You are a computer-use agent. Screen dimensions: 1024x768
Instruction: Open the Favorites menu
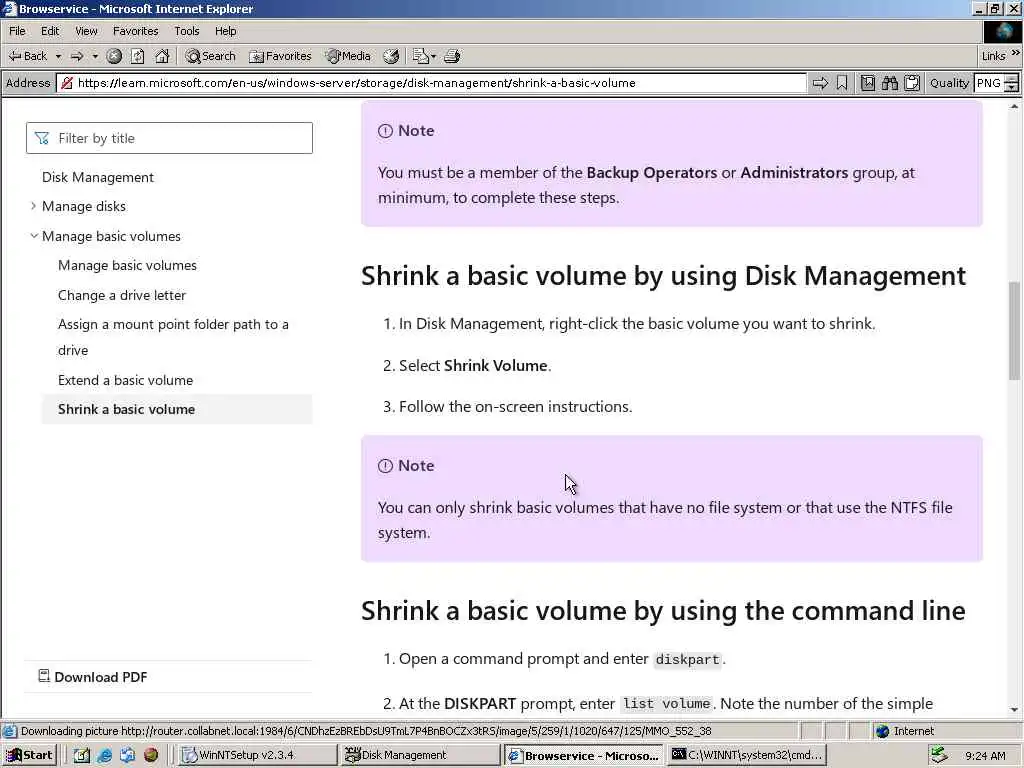(135, 31)
